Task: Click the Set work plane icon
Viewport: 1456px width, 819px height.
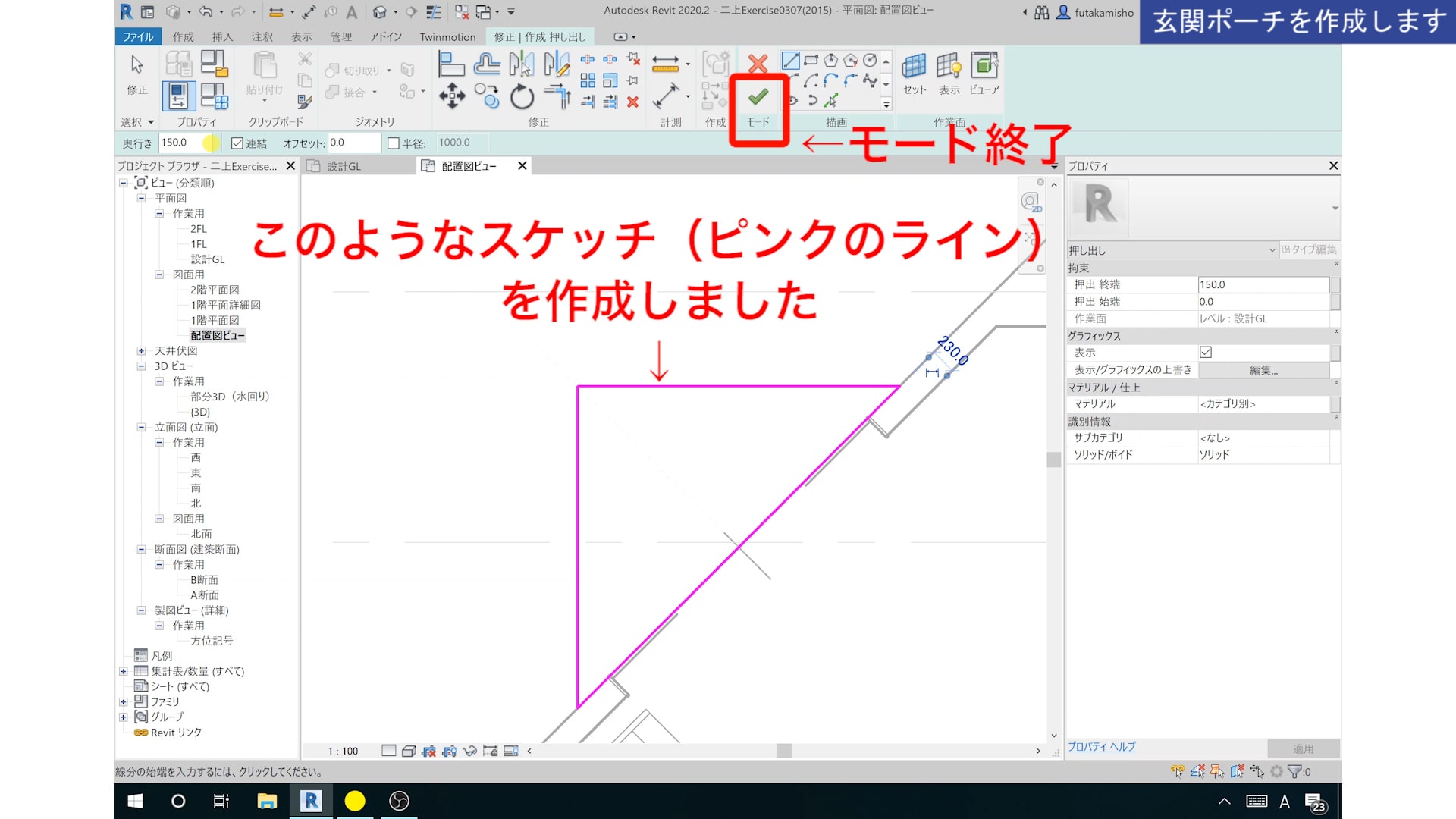Action: click(x=915, y=67)
